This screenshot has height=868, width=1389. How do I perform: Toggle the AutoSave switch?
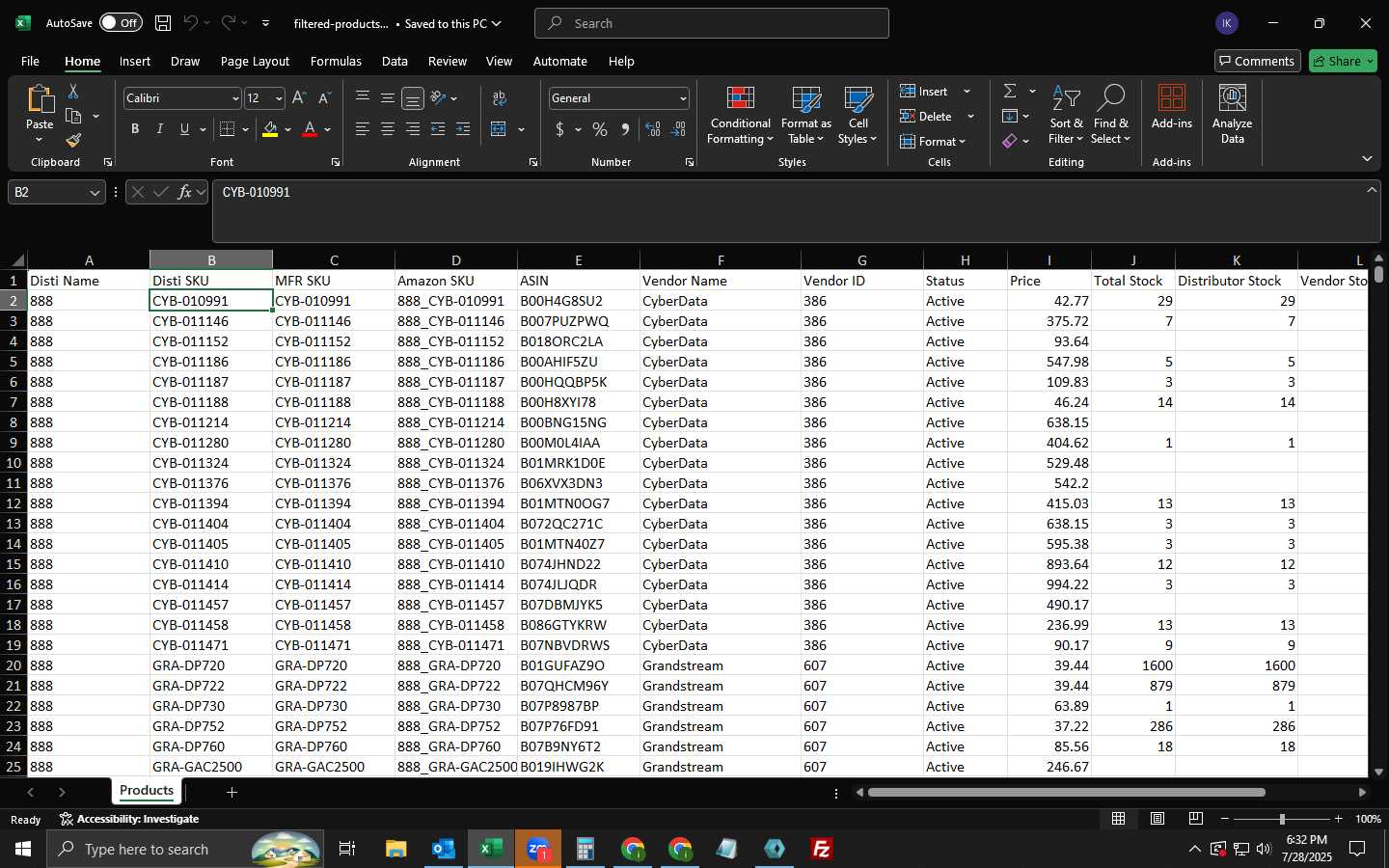(121, 23)
